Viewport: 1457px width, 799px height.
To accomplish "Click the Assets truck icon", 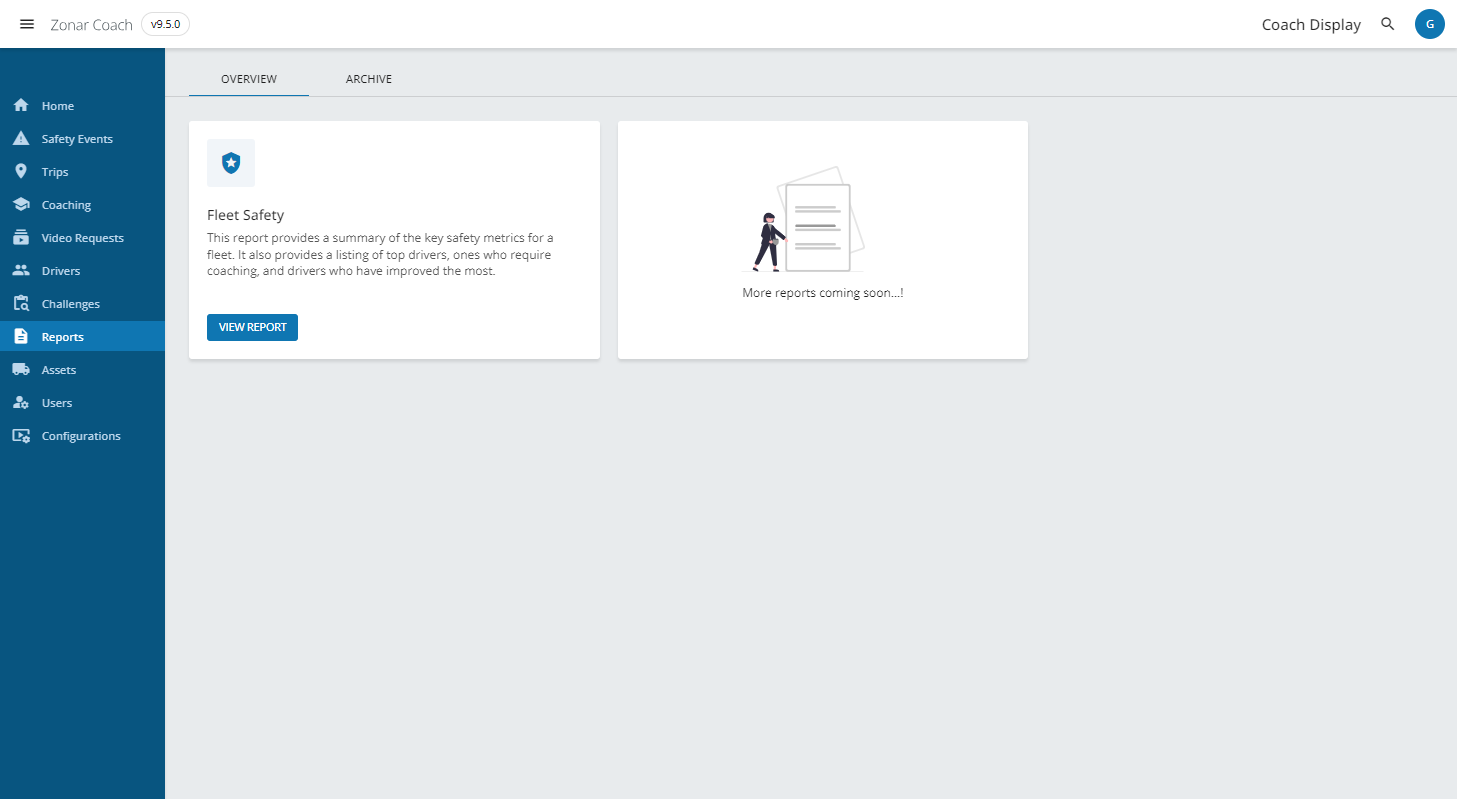I will coord(21,369).
